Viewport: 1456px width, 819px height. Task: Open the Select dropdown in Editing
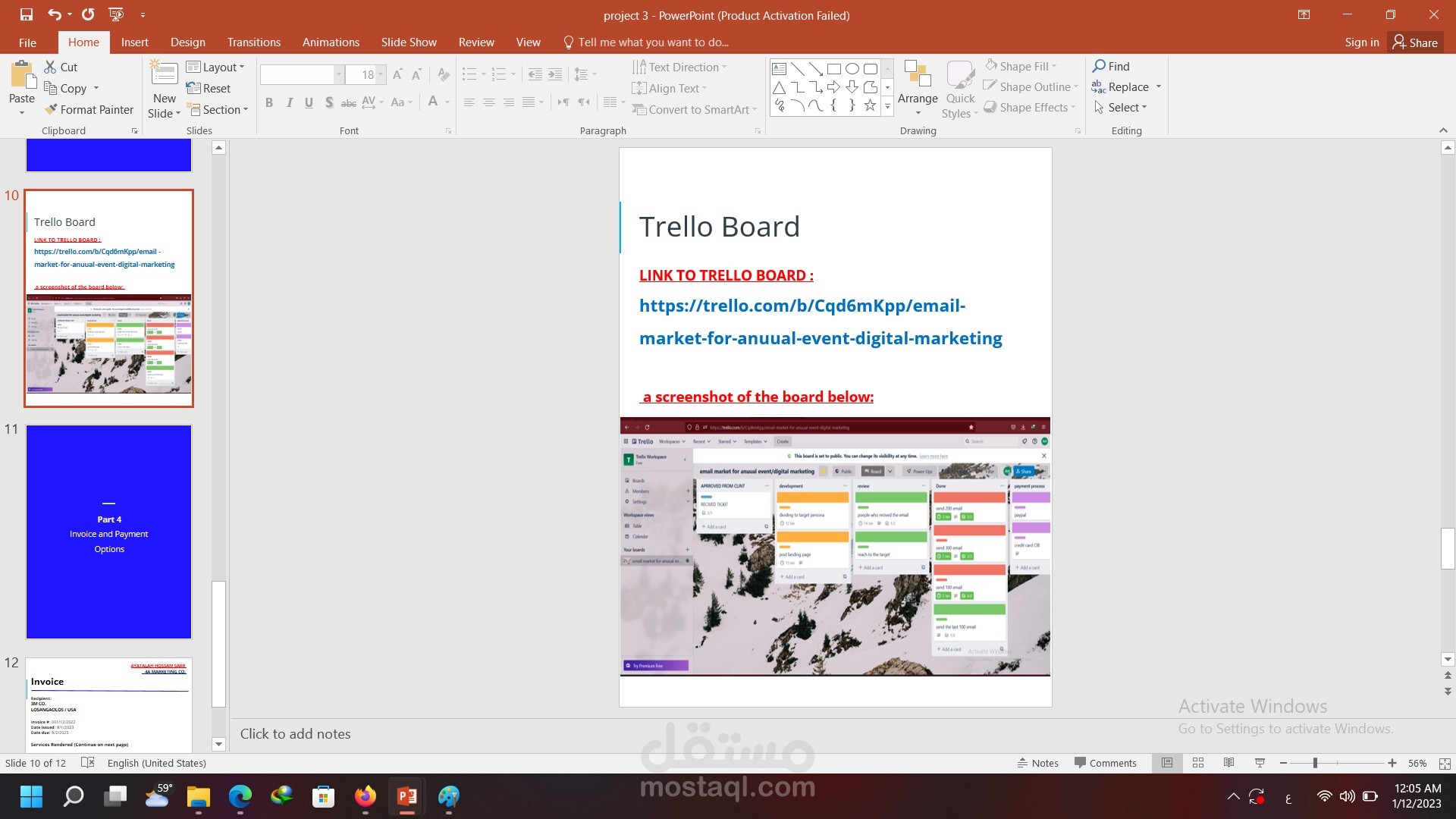(x=1120, y=107)
